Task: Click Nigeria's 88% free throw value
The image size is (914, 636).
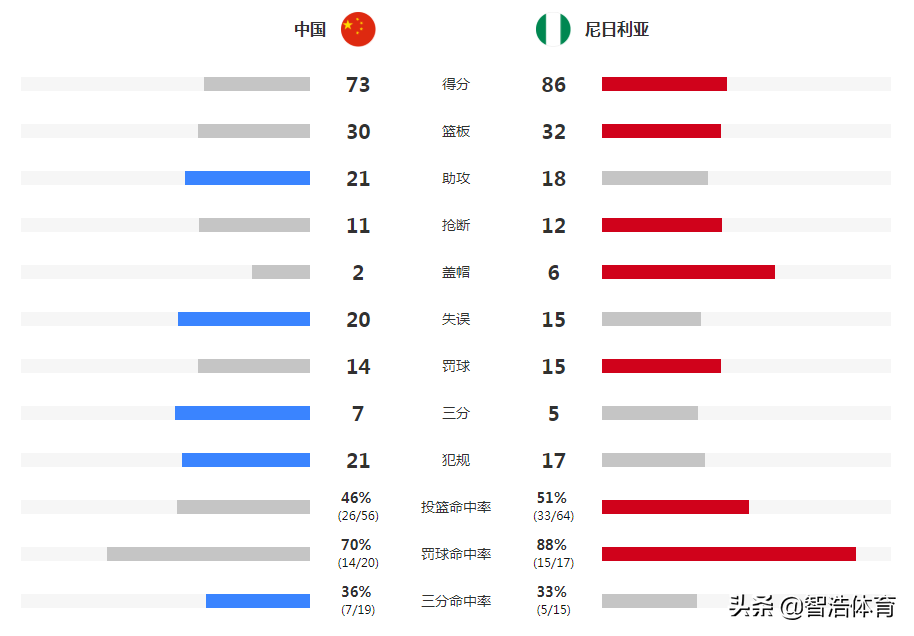Action: [551, 544]
